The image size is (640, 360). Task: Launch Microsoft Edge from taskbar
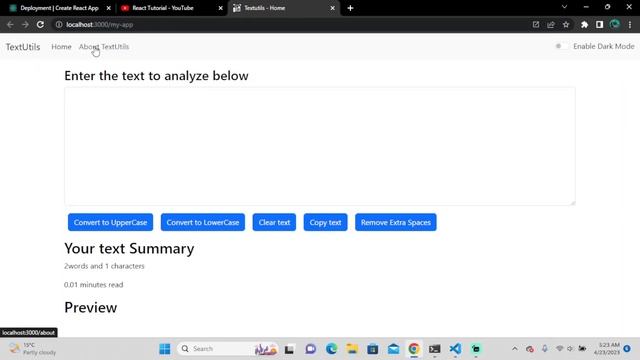(331, 349)
